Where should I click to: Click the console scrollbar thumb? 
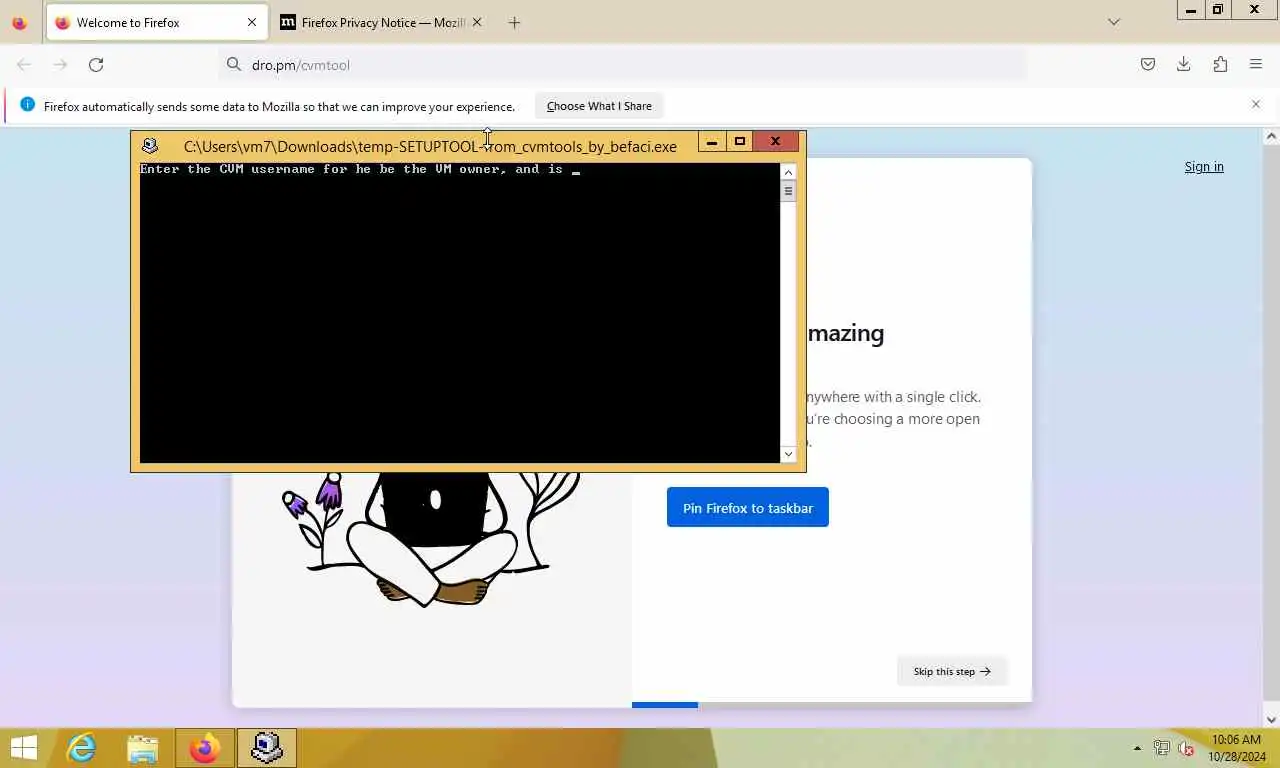[788, 191]
